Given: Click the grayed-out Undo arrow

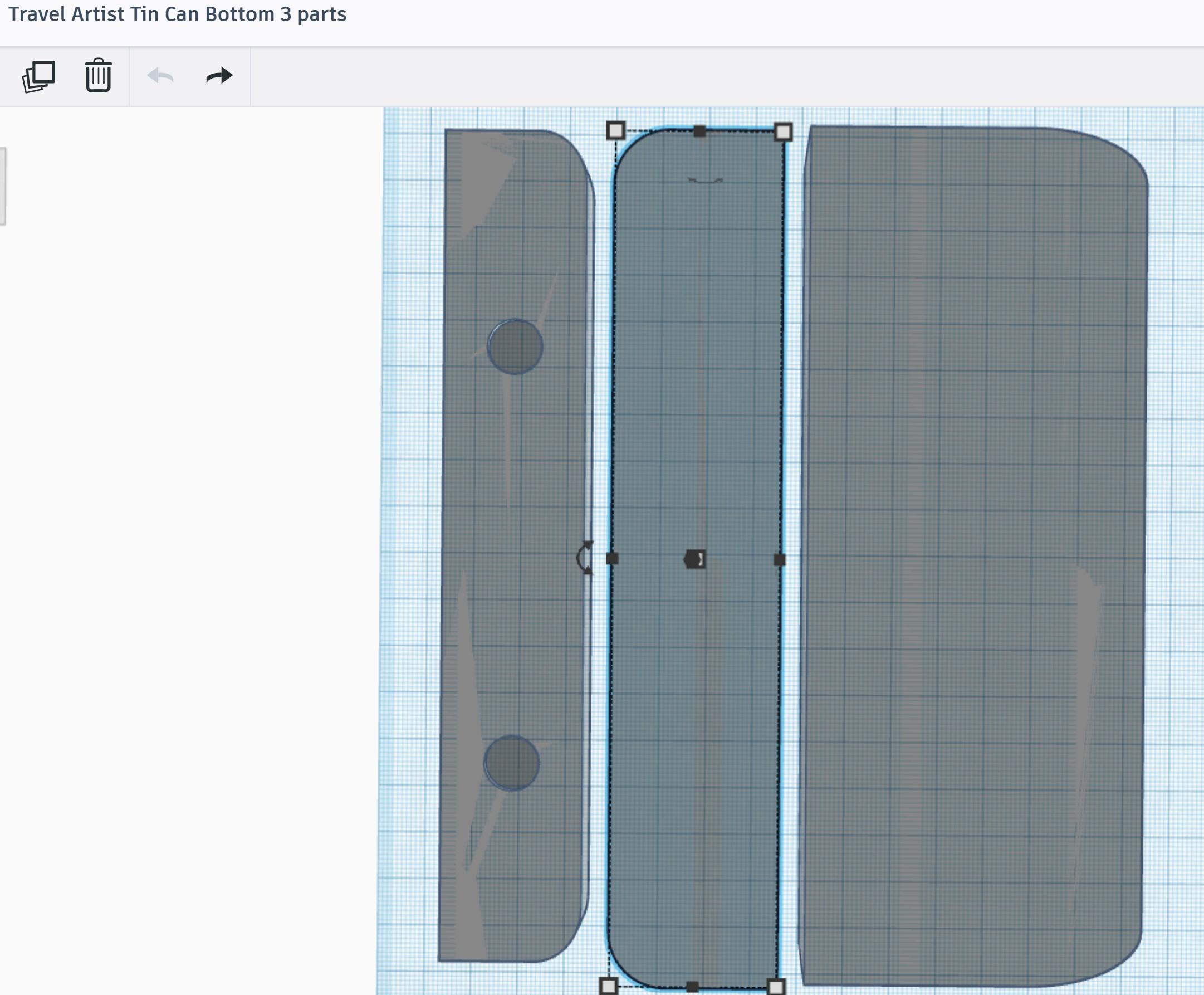Looking at the screenshot, I should click(x=160, y=76).
